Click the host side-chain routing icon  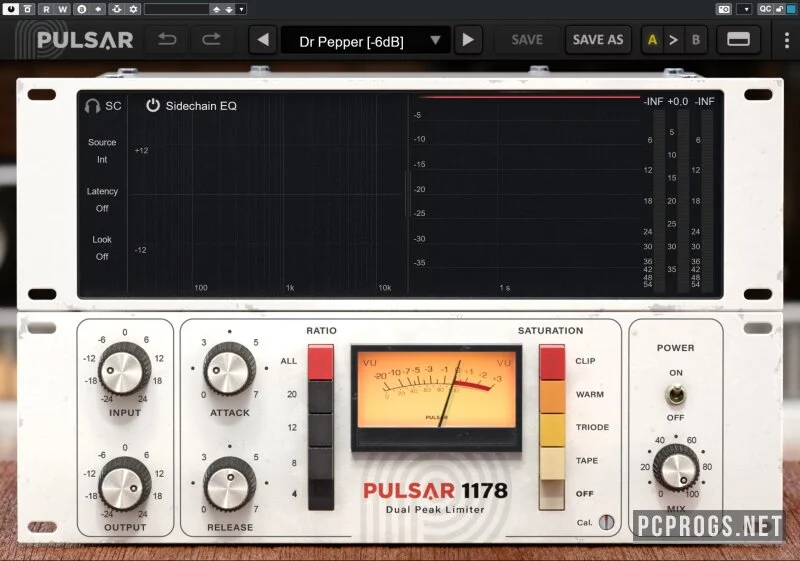117,9
